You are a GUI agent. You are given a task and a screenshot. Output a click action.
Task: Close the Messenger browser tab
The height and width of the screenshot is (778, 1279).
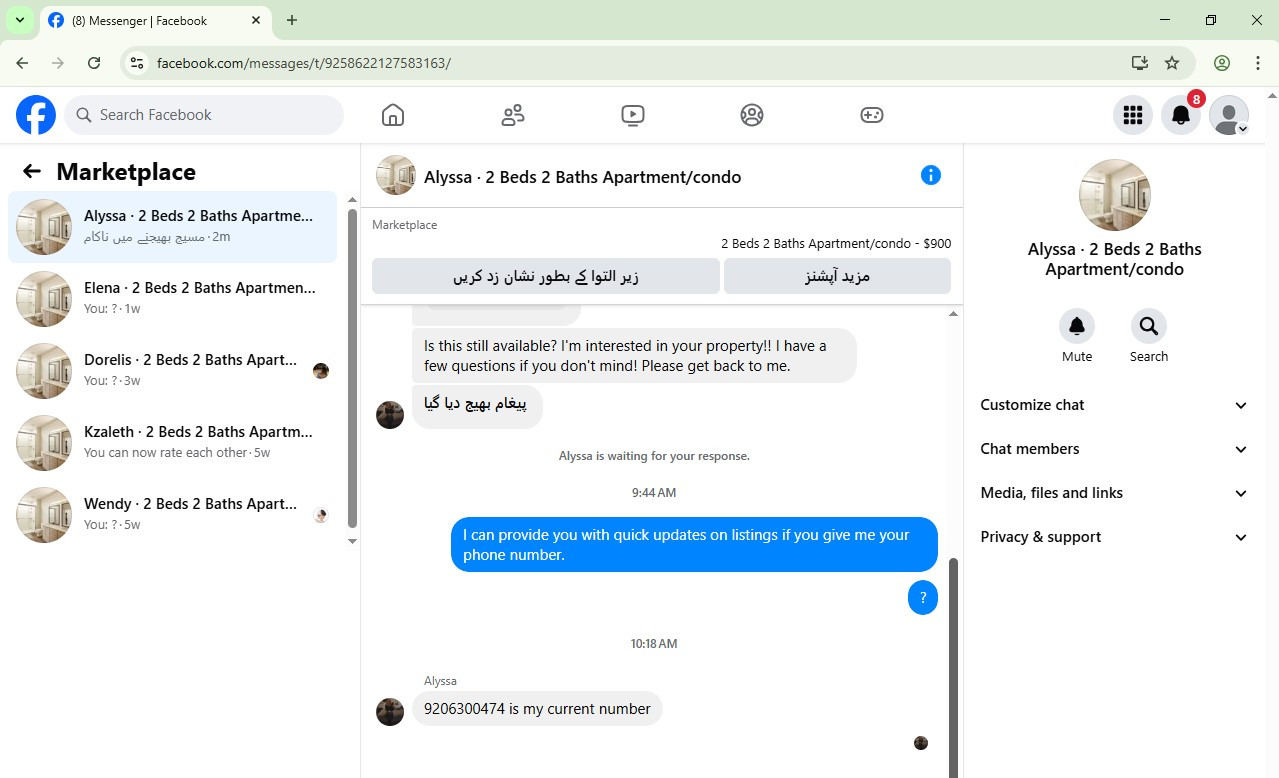[256, 20]
